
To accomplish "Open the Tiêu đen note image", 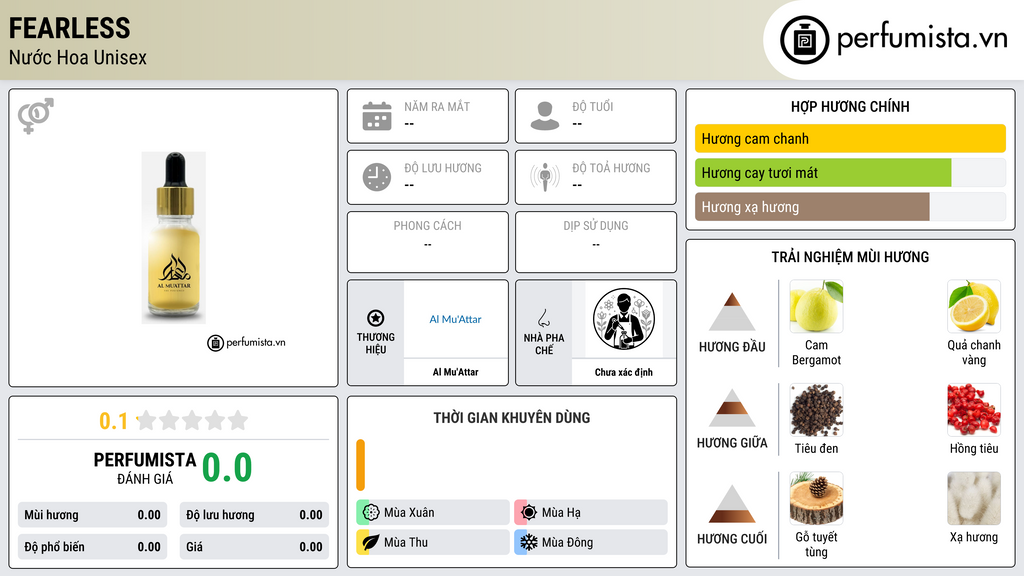I will (816, 410).
